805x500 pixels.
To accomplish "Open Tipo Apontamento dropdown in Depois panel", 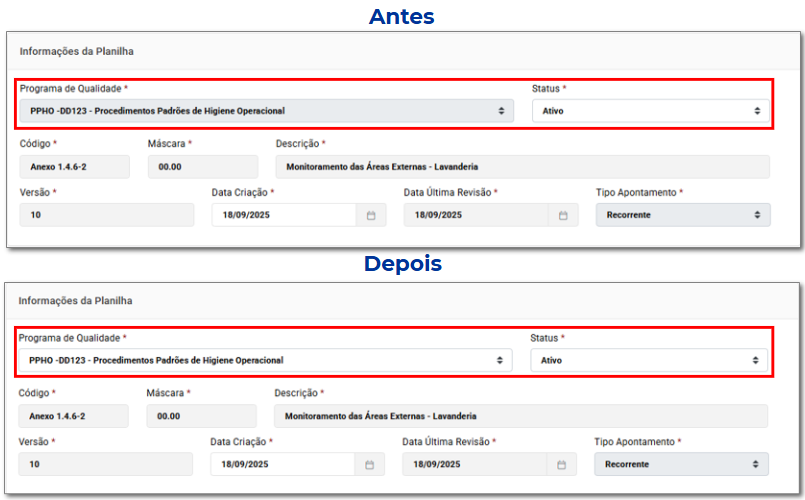I will 681,464.
